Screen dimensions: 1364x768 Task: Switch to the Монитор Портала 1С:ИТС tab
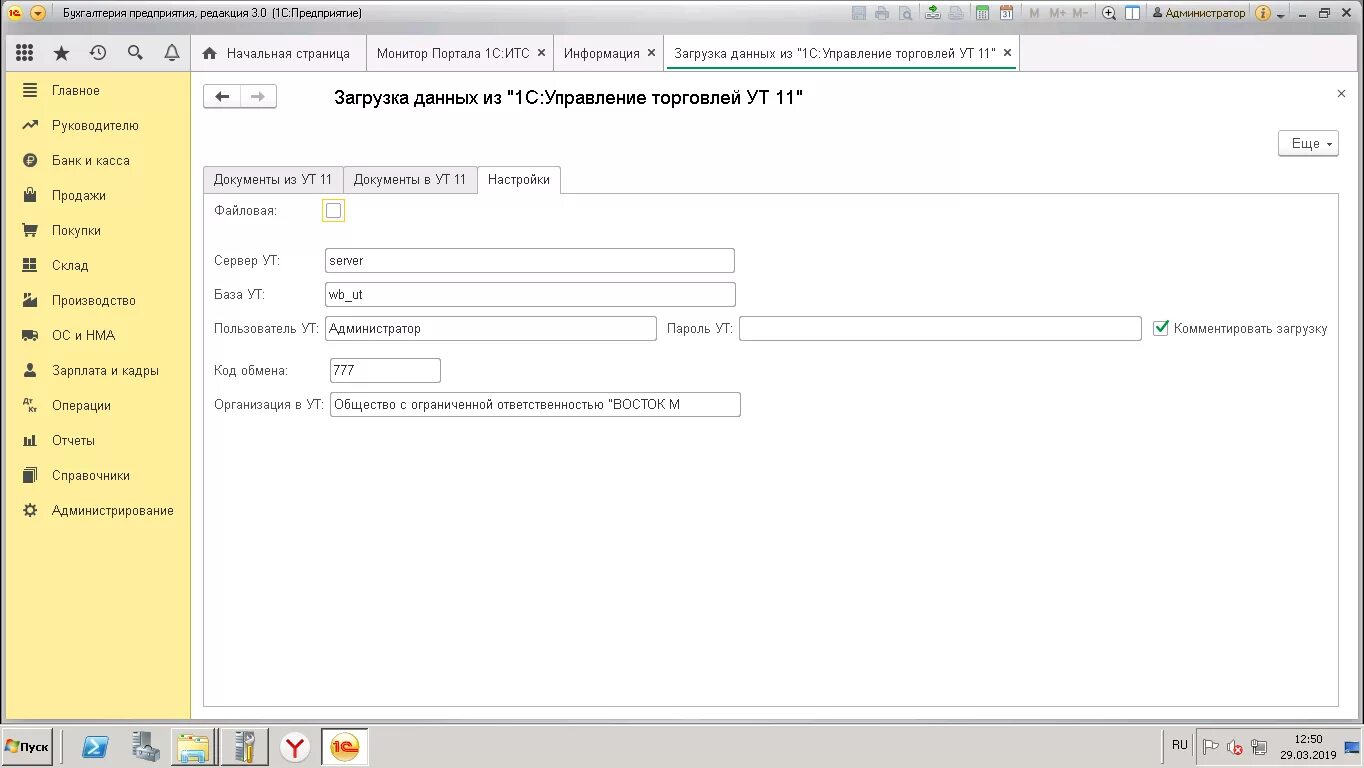tap(453, 53)
